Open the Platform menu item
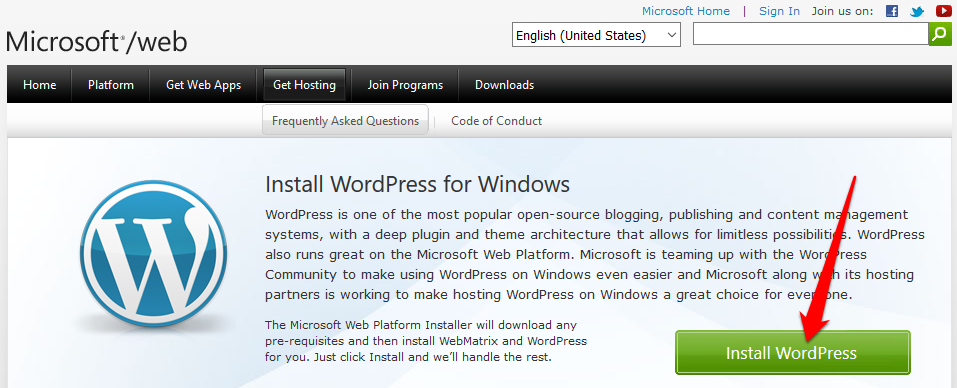The height and width of the screenshot is (388, 957). coord(110,85)
